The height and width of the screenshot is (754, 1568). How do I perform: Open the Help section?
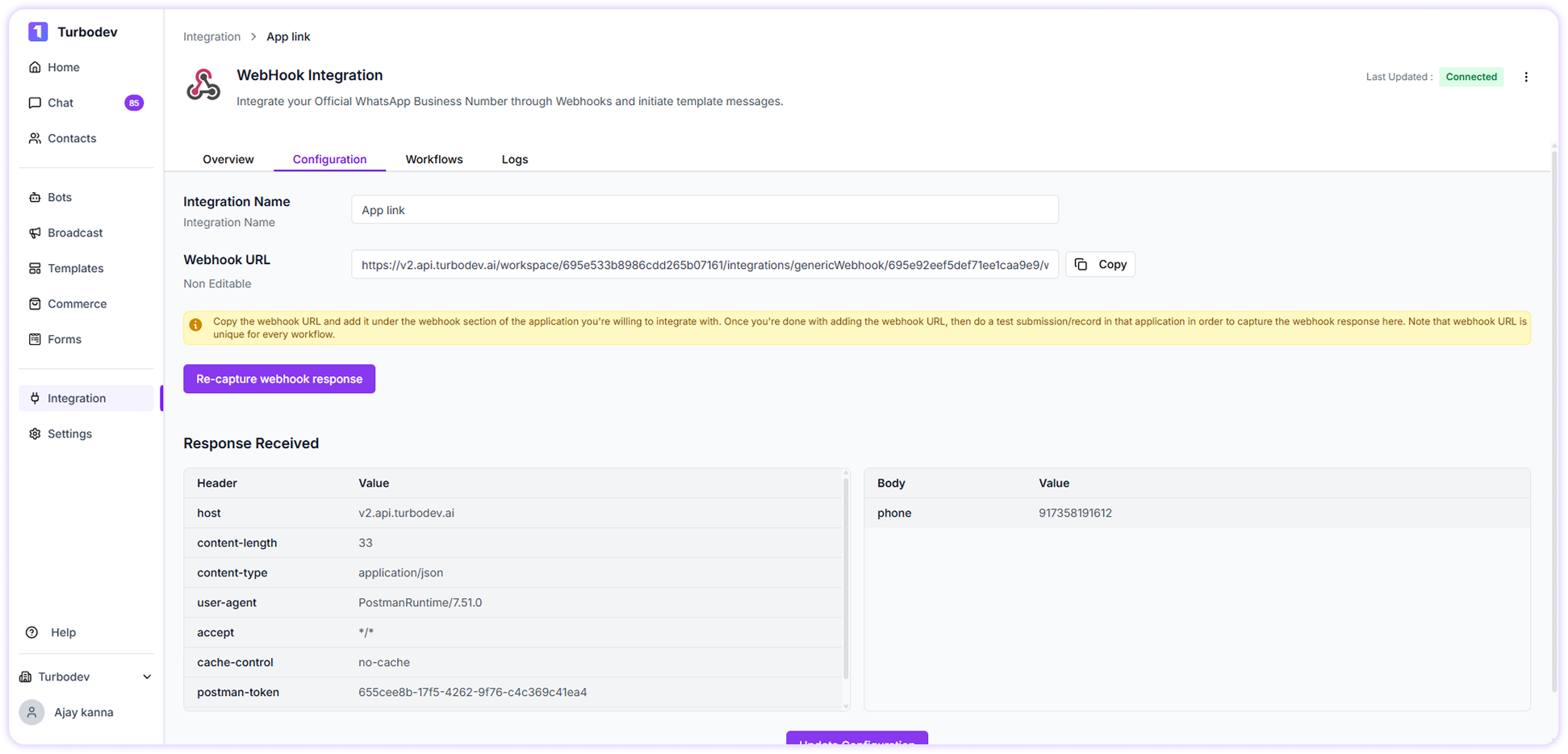62,631
